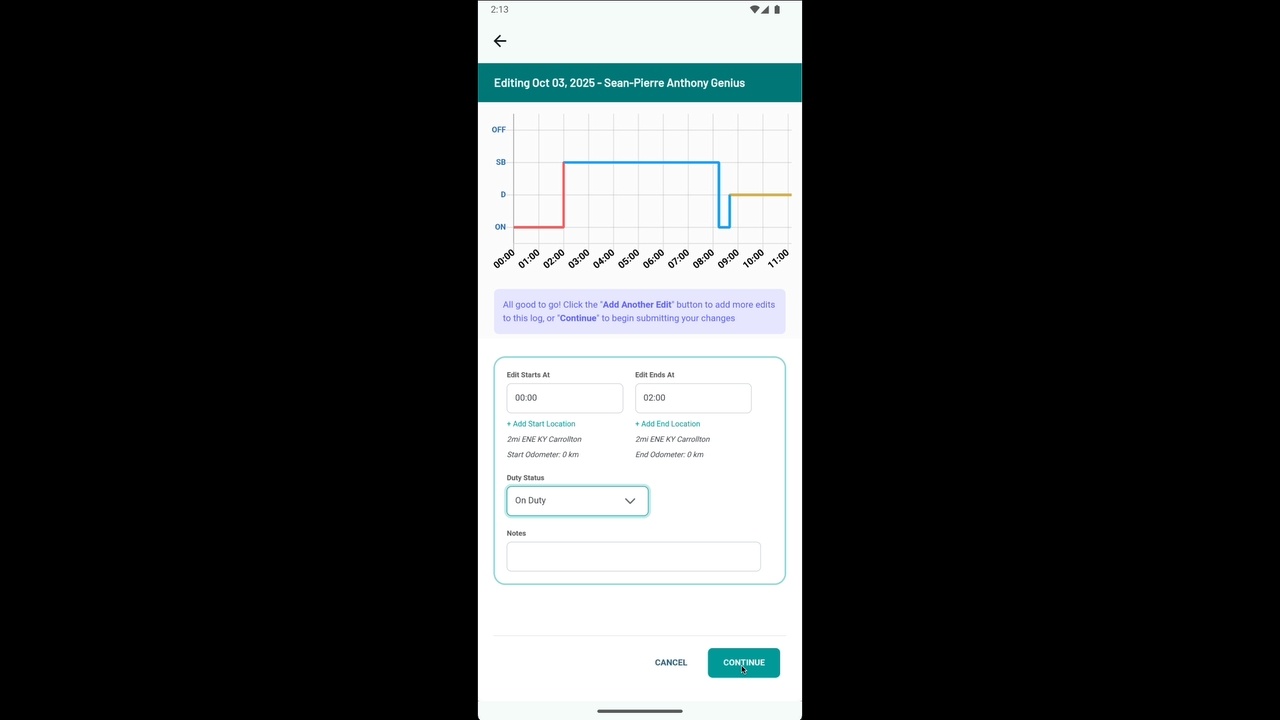Expand the Duty Status chevron arrow
Image resolution: width=1280 pixels, height=720 pixels.
630,501
